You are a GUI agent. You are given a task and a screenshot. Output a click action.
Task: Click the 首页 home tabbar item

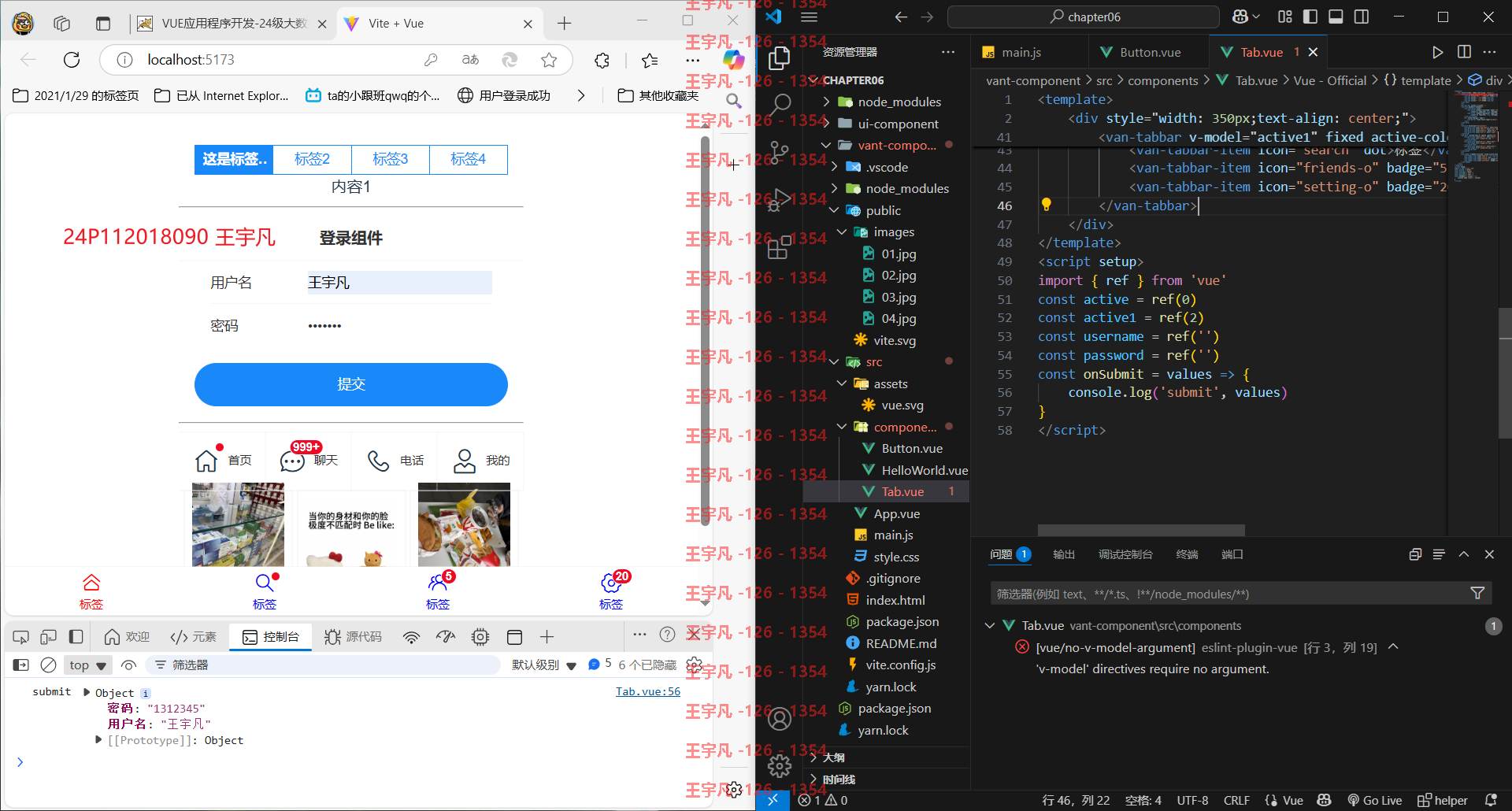point(224,460)
